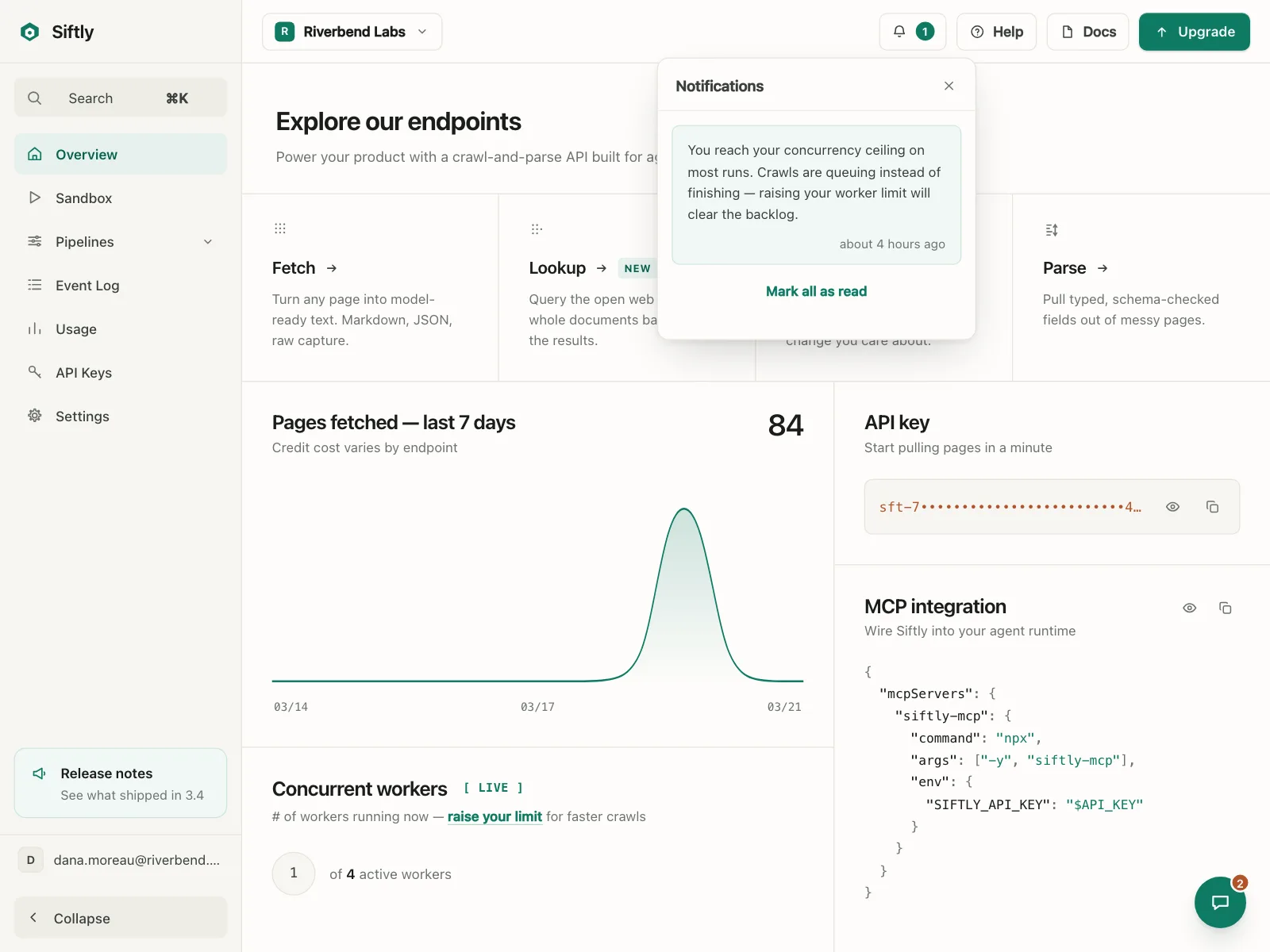Click the unread notification count badge
Image resolution: width=1270 pixels, height=952 pixels.
point(925,32)
